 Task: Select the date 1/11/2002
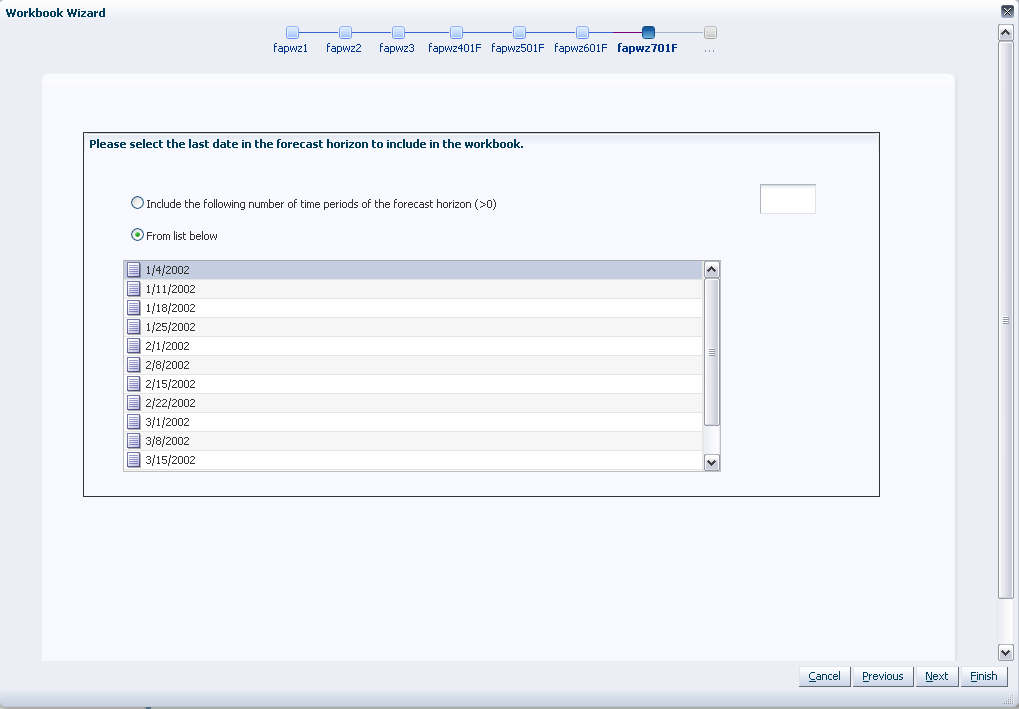413,289
